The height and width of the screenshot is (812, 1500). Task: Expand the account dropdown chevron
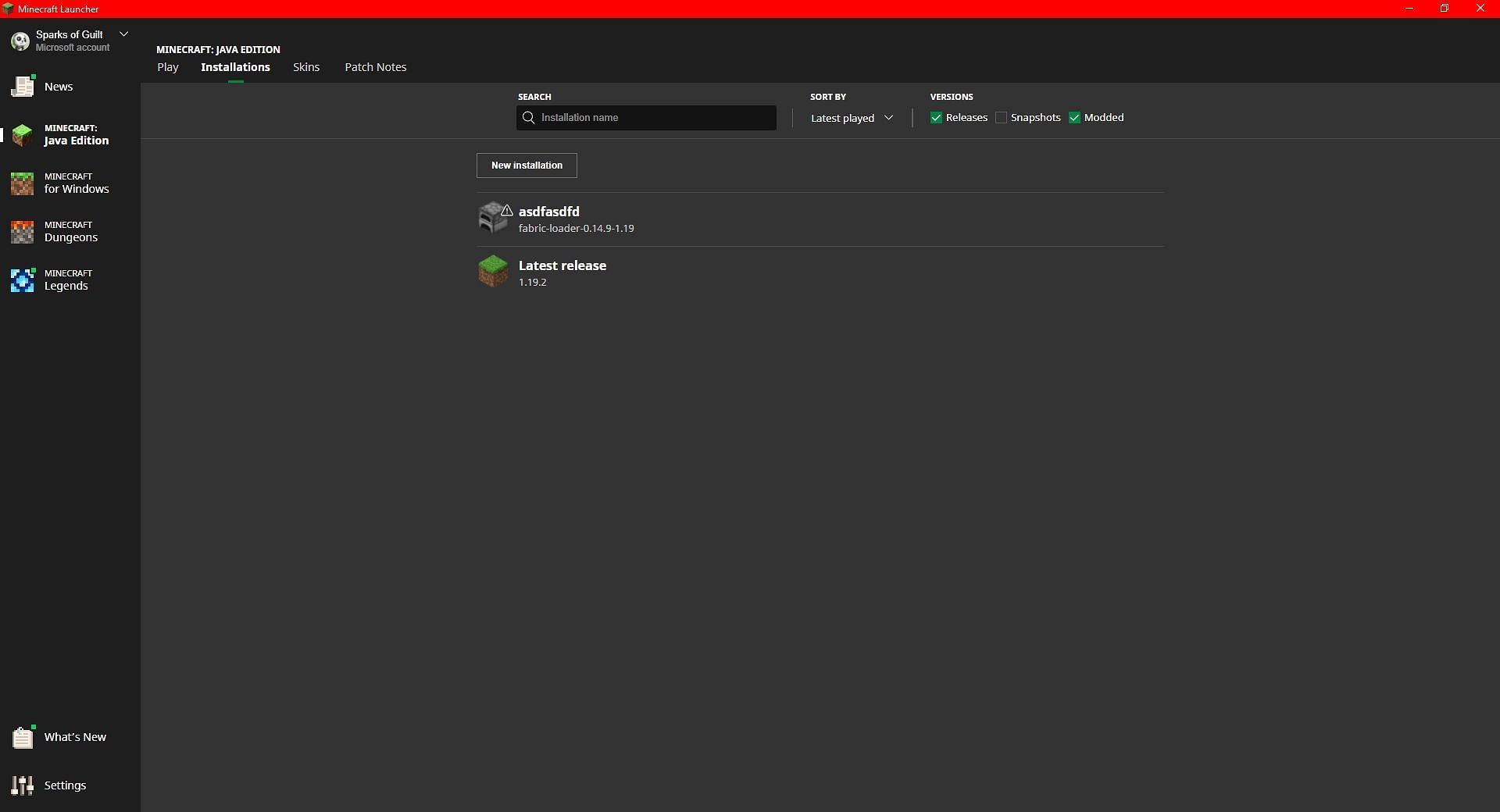123,34
